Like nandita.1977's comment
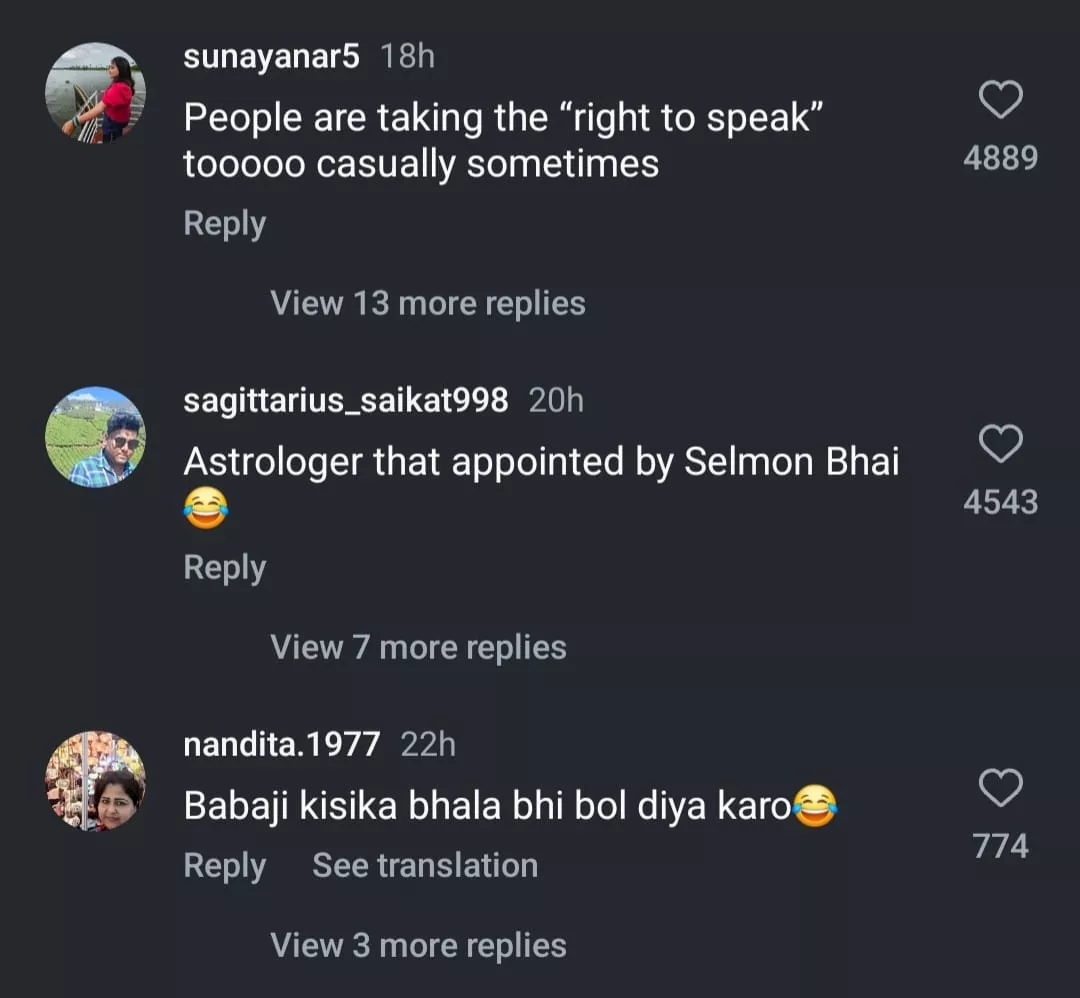 (1000, 788)
